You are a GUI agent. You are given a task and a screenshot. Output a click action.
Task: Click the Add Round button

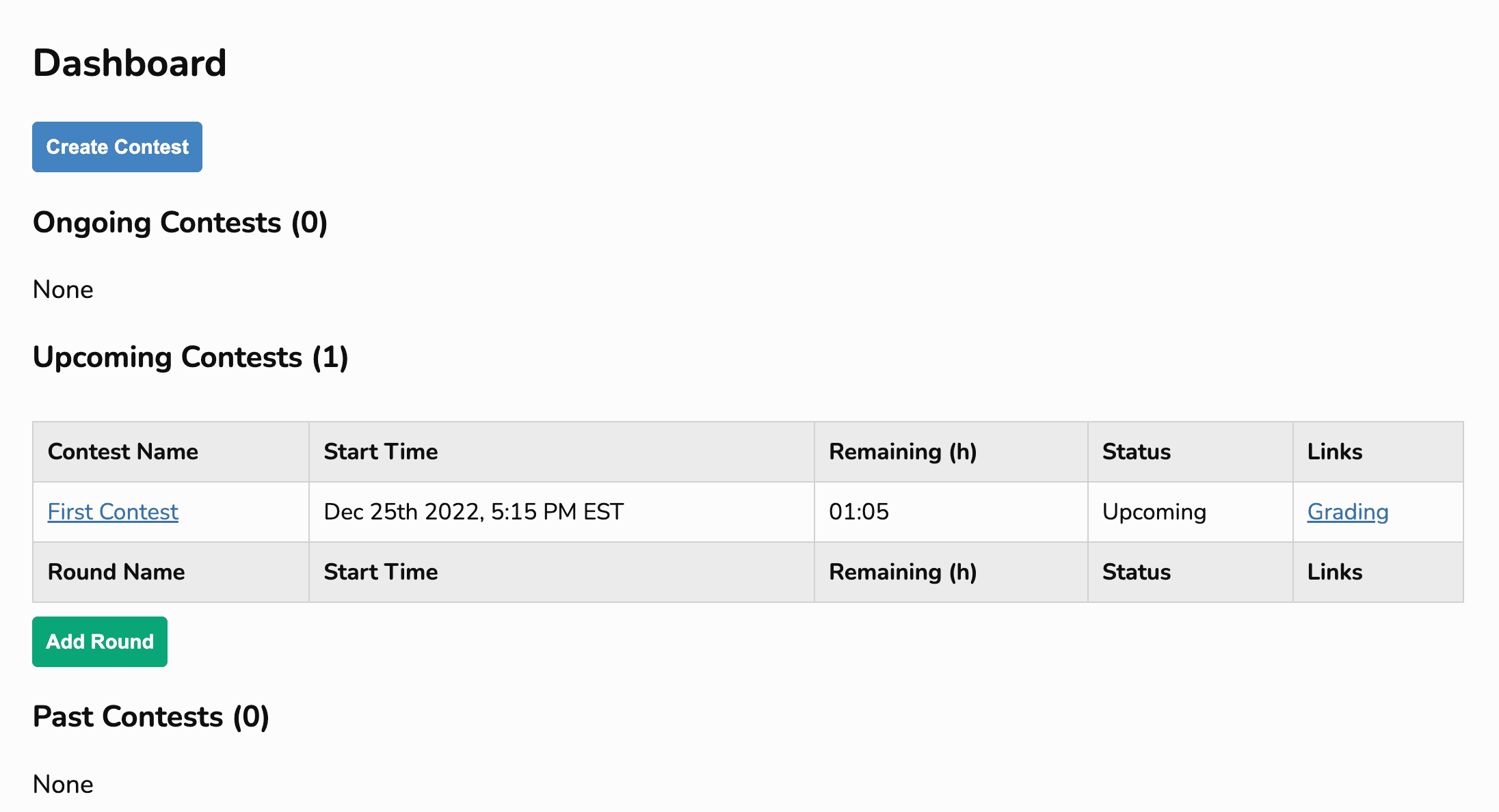(99, 641)
